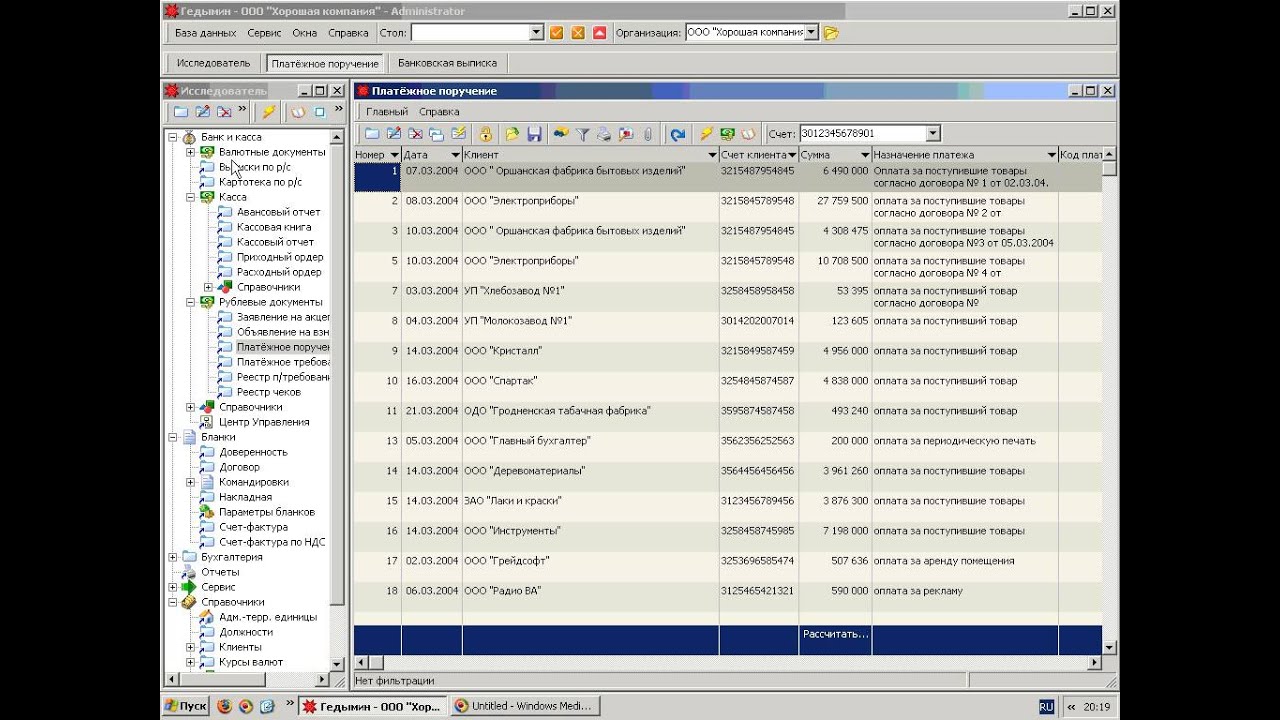Screen dimensions: 1280x720
Task: Click the copy document icon in payment toolbar
Action: point(436,134)
